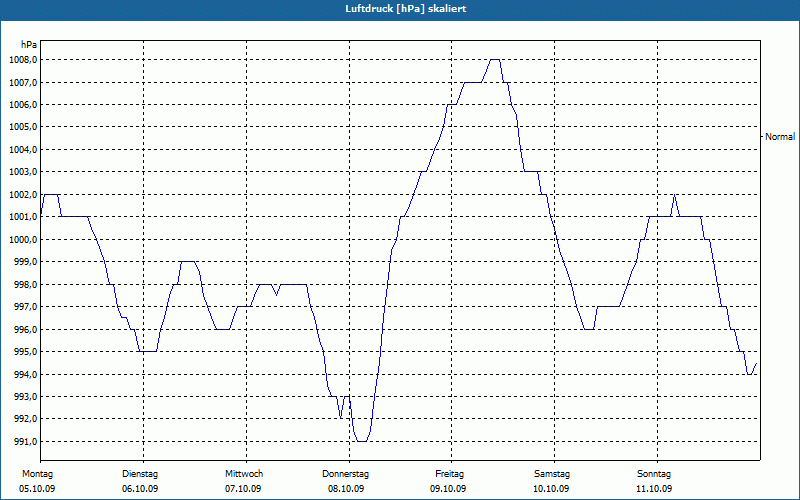Select the 'hPa' unit label
This screenshot has width=800, height=500.
coord(29,45)
